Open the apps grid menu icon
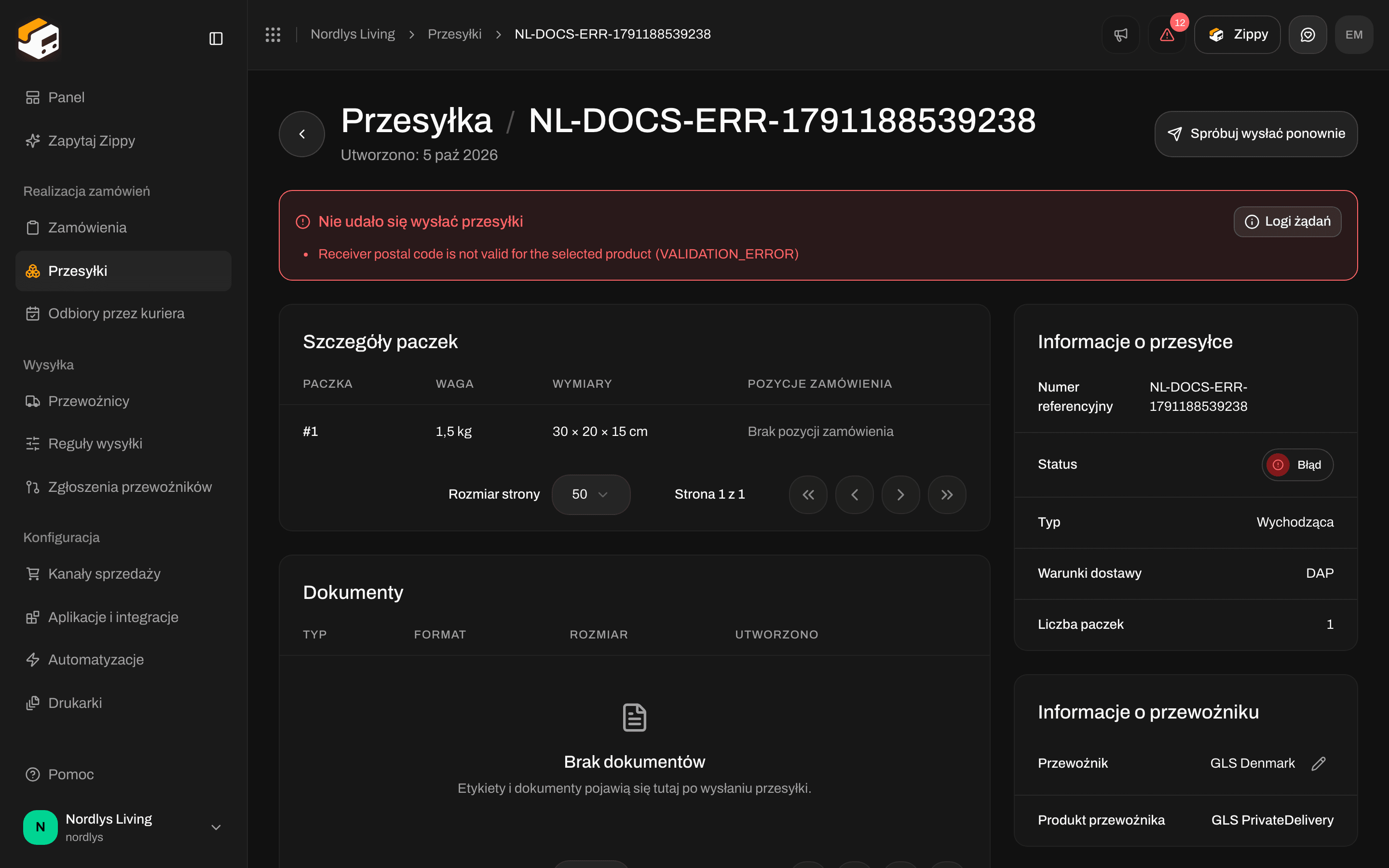1389x868 pixels. point(272,34)
